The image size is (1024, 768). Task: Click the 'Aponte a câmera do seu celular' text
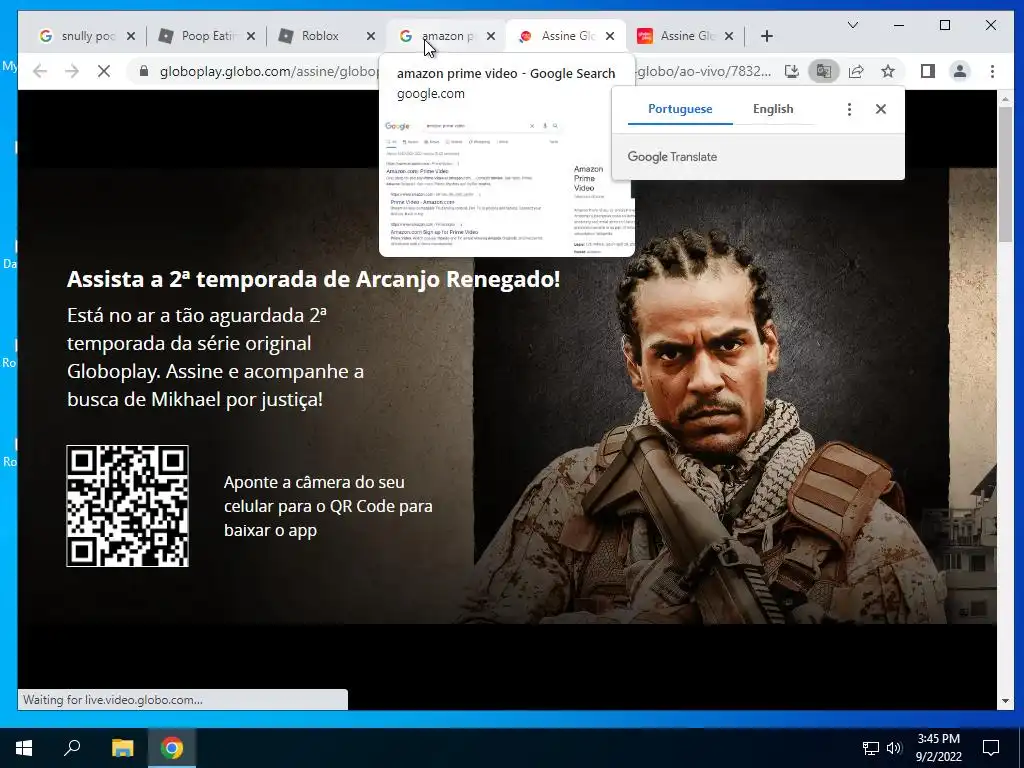pos(328,506)
